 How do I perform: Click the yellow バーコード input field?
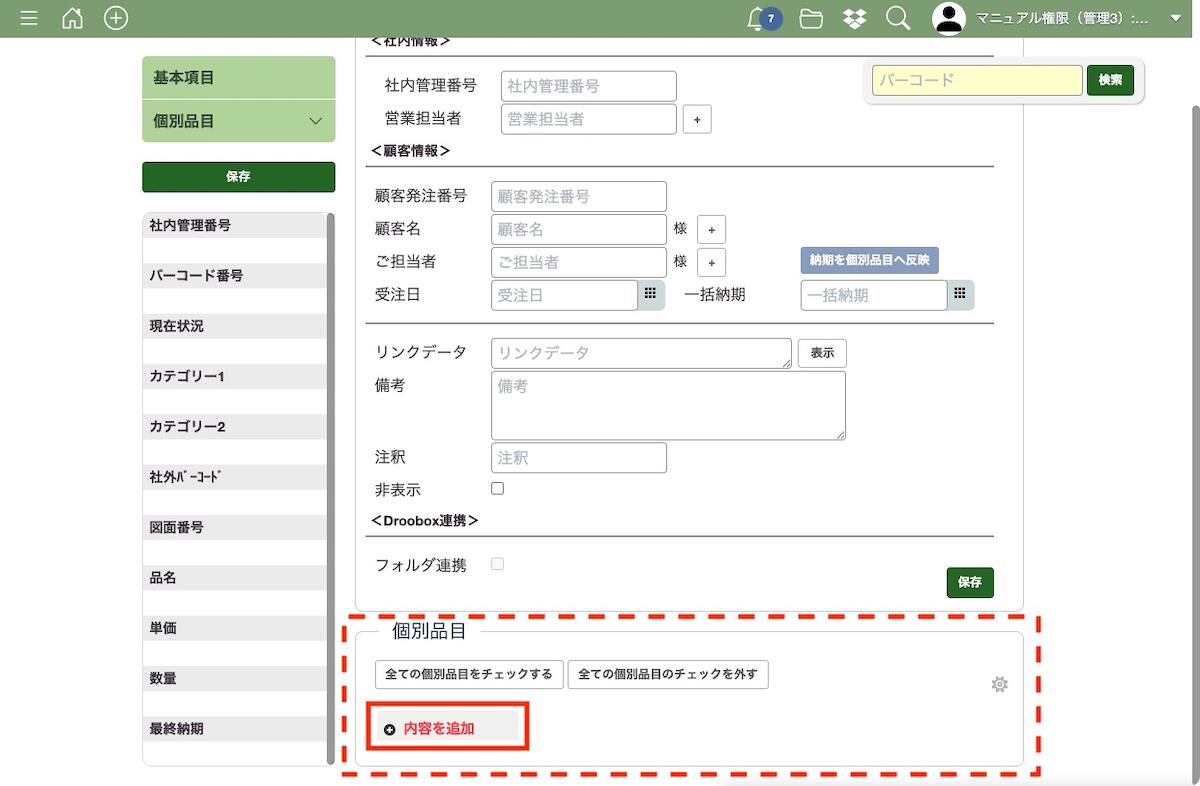pos(976,80)
